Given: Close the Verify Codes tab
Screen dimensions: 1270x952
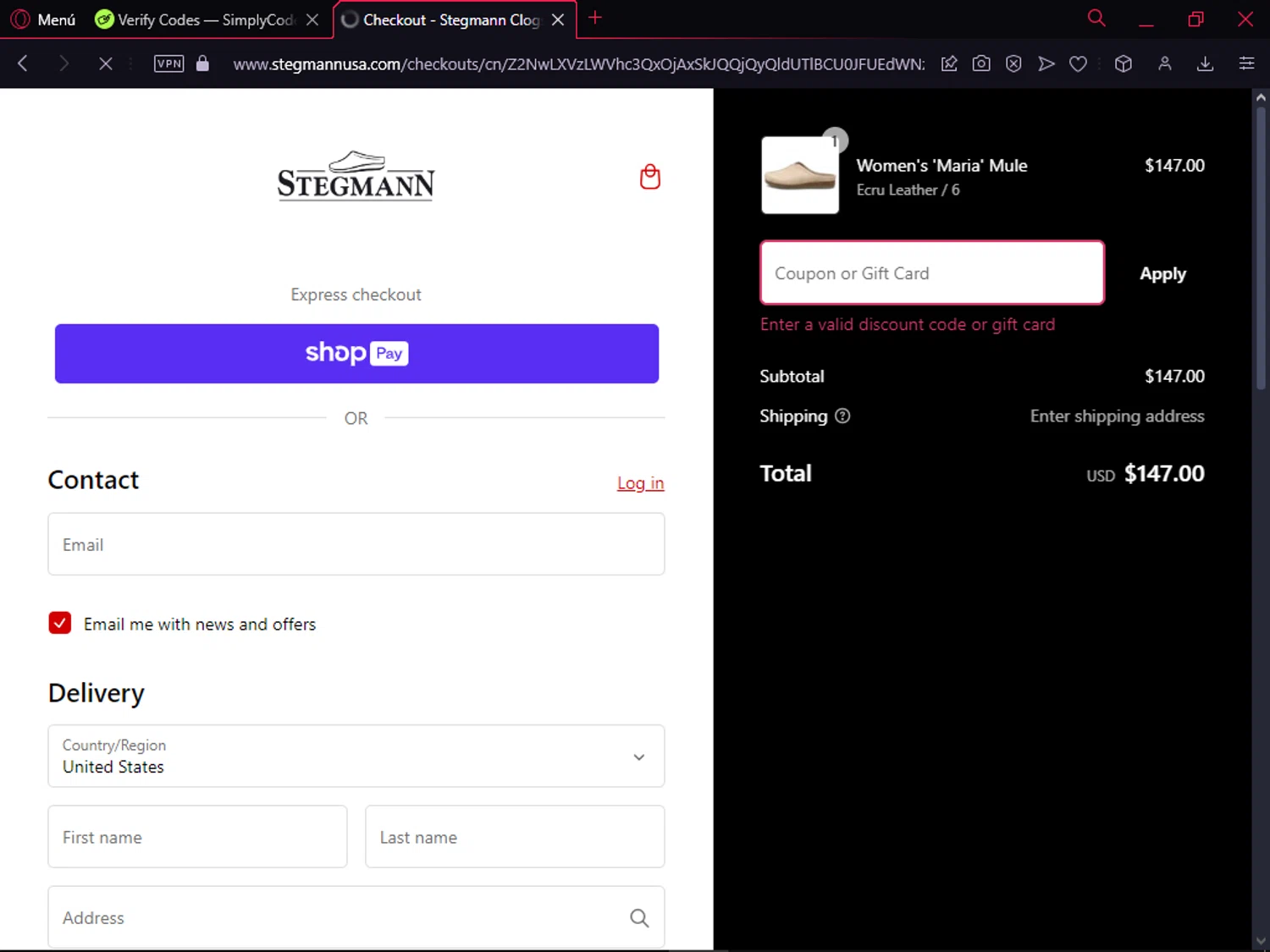Looking at the screenshot, I should point(312,19).
